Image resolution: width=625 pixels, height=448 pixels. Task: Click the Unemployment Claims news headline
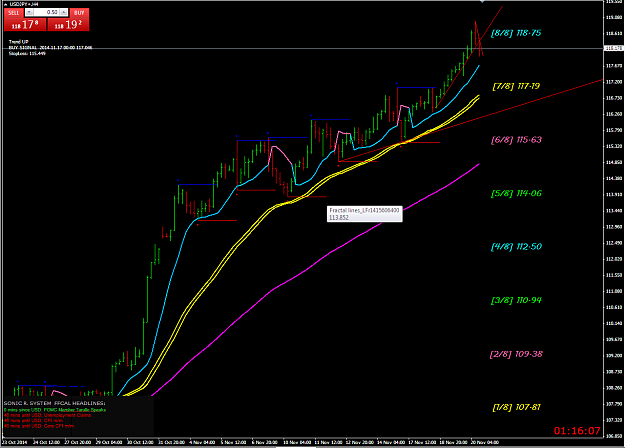coord(47,415)
